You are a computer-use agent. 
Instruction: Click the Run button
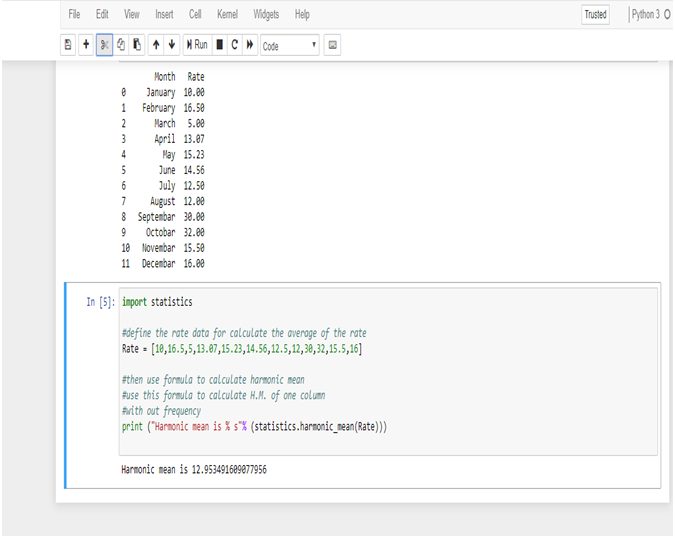point(197,45)
